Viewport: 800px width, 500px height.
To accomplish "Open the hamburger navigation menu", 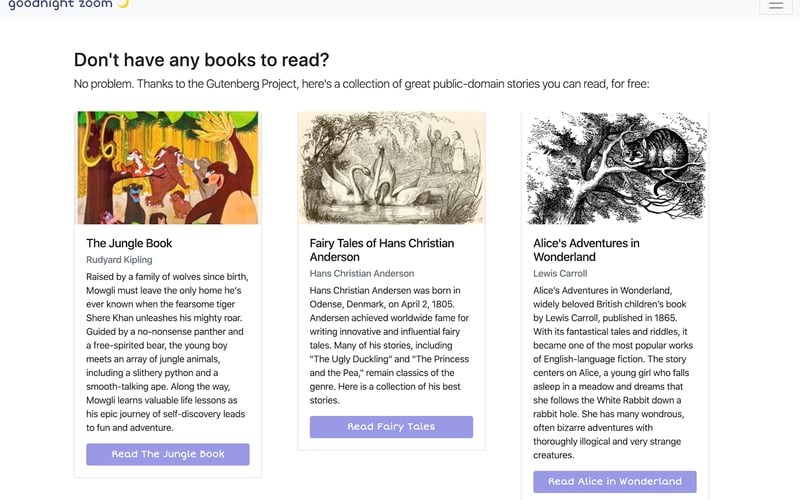I will 776,5.
